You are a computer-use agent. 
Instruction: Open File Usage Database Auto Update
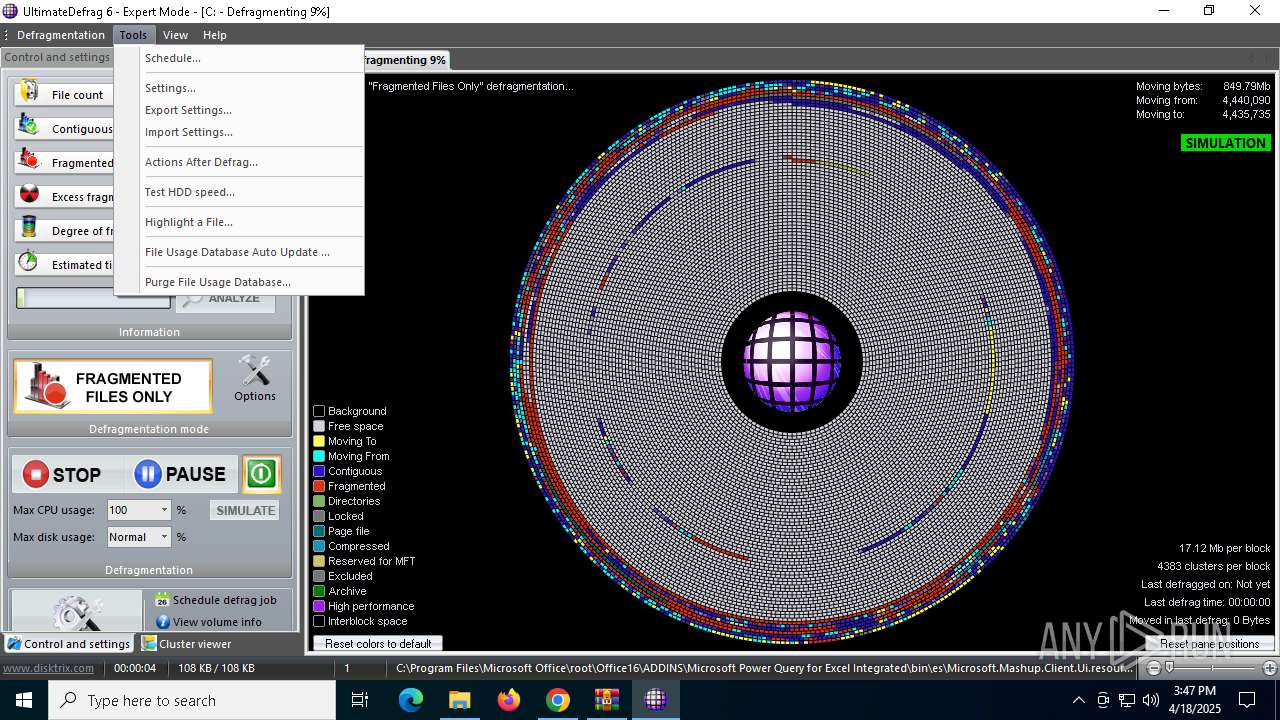point(238,252)
